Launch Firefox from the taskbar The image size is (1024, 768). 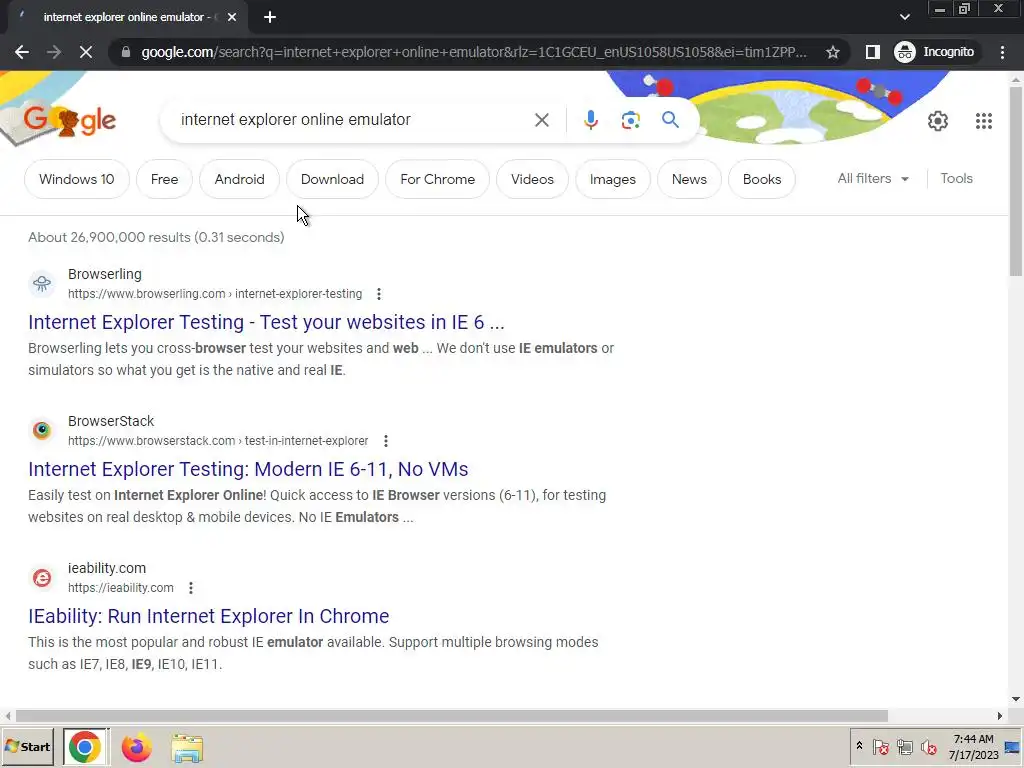pos(136,747)
